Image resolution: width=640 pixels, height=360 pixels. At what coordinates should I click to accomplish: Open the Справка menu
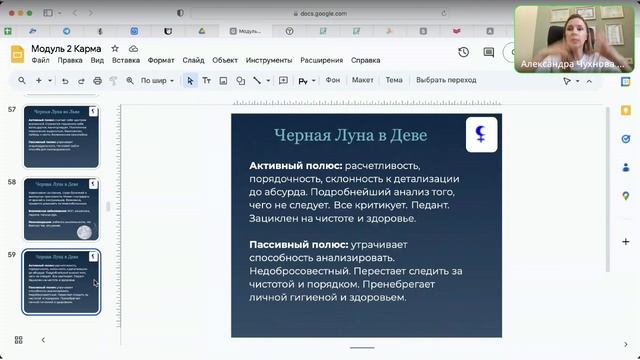[x=365, y=60]
